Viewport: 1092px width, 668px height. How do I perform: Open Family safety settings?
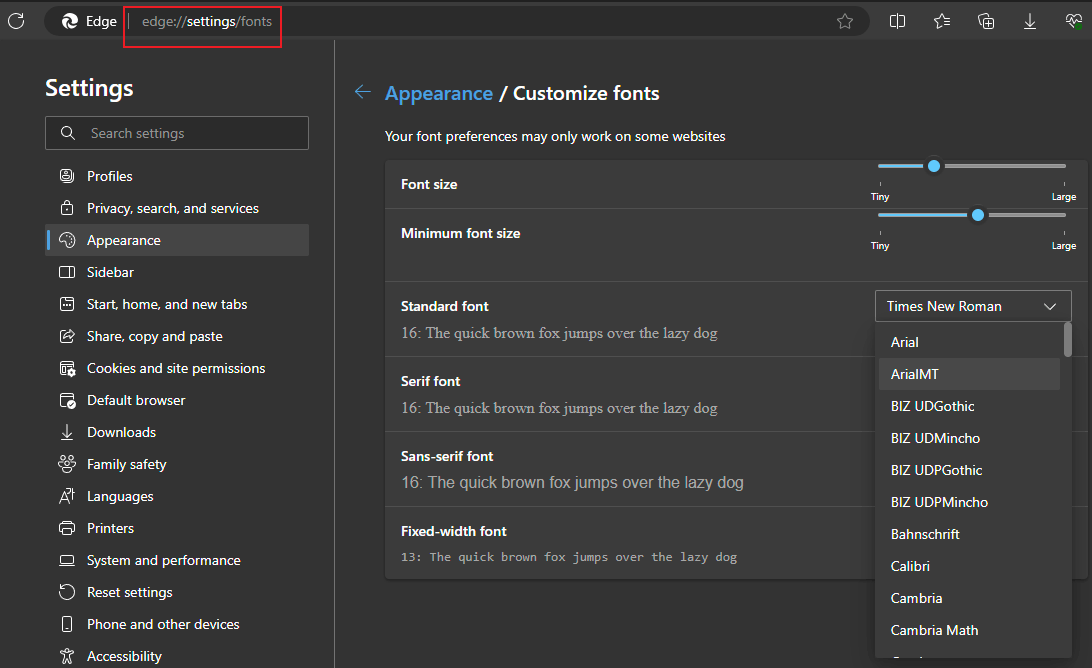[177, 464]
